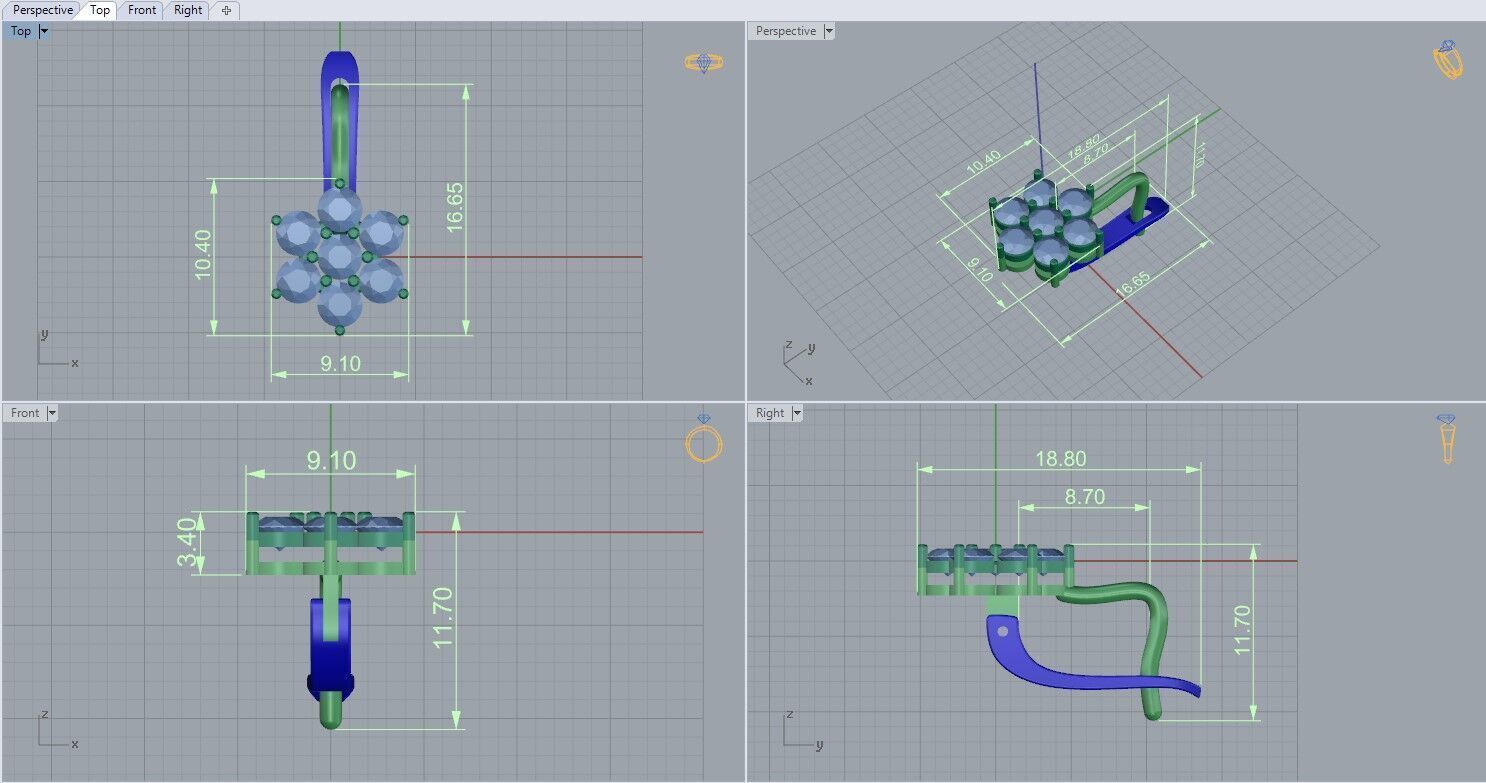Select the 9.10 dimension in Front viewport
Image resolution: width=1486 pixels, height=783 pixels.
331,461
